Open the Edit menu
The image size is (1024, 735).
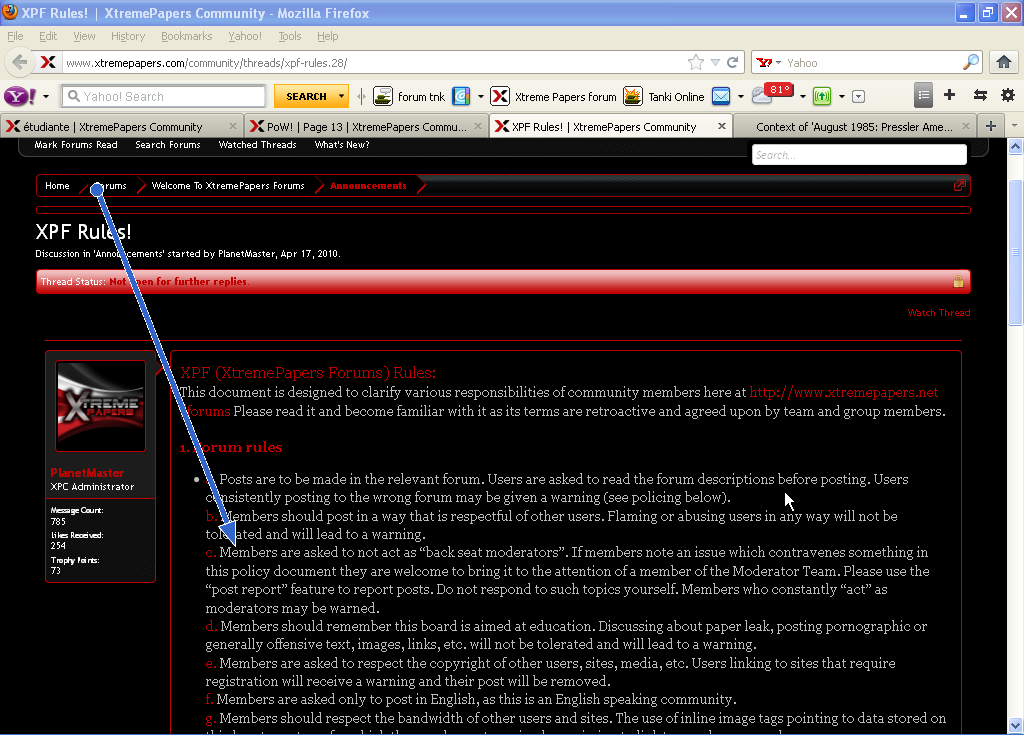pos(48,36)
